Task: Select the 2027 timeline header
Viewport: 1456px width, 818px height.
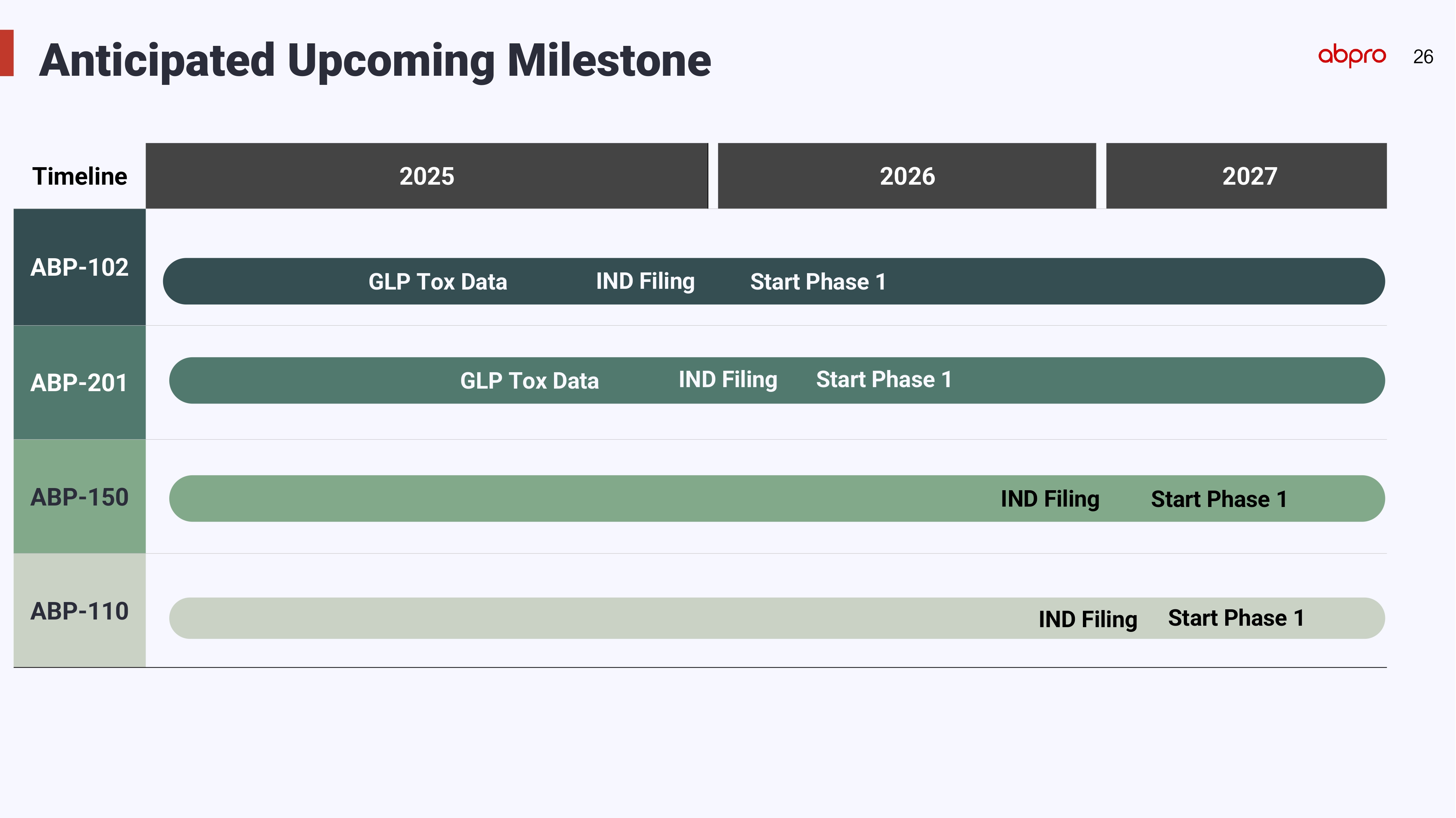Action: (1246, 176)
